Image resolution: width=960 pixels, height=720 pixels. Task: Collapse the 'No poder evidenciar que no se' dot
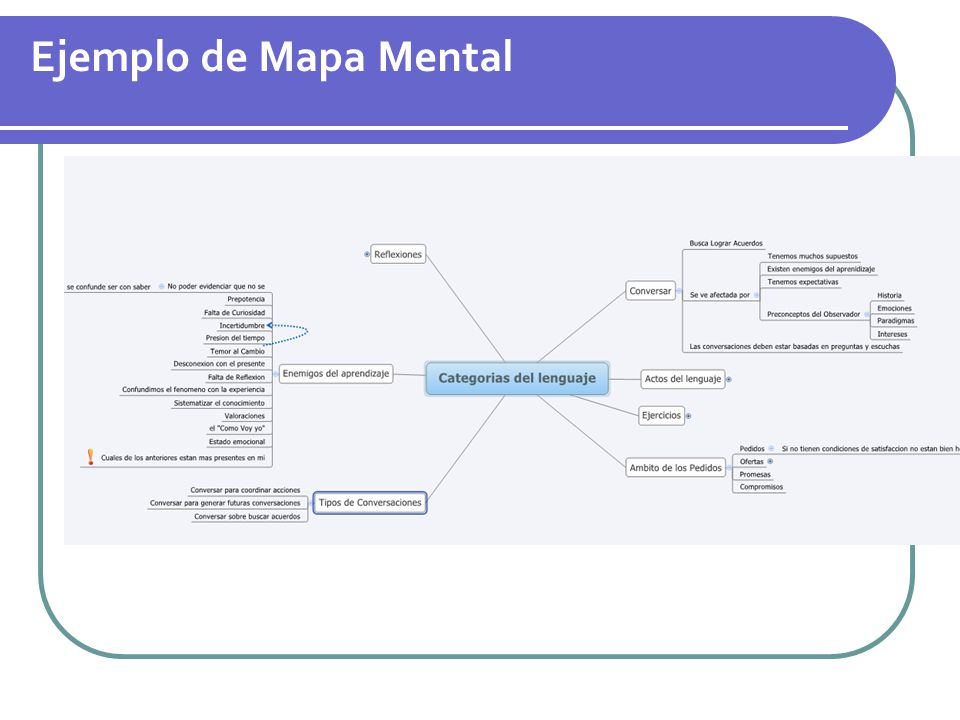click(161, 286)
